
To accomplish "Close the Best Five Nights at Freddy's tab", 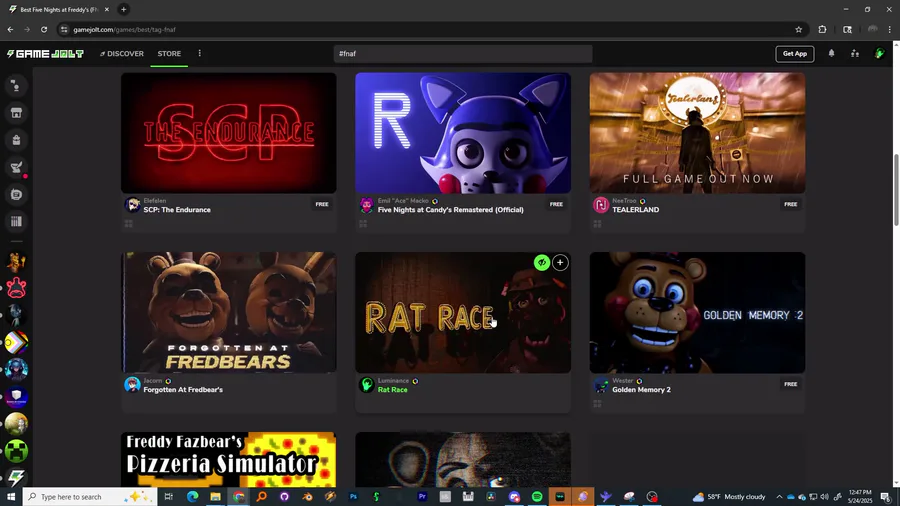I will coord(107,10).
